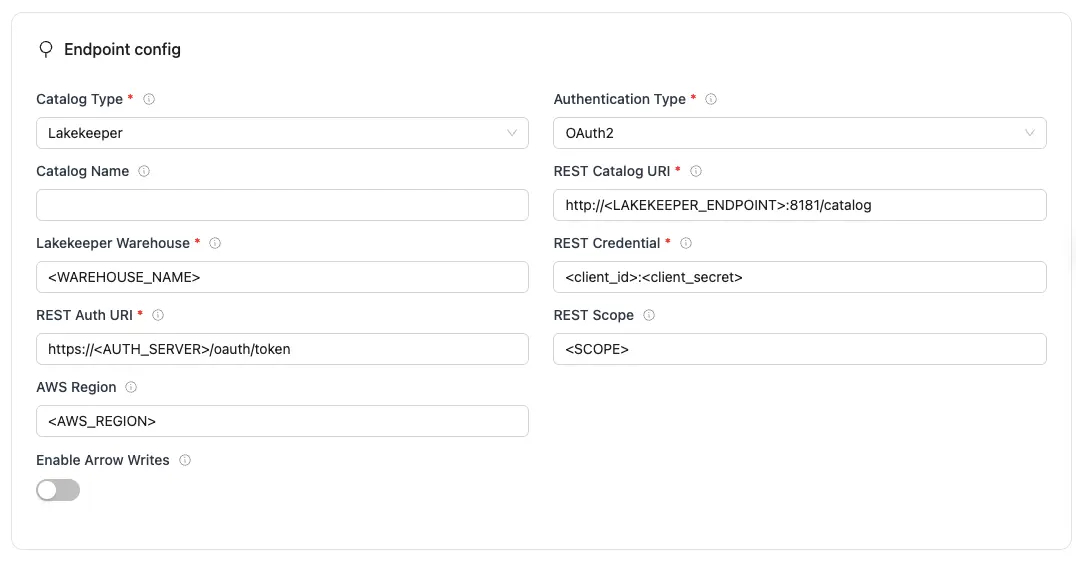Click the empty Catalog Name input field
The height and width of the screenshot is (565, 1076).
(x=282, y=205)
